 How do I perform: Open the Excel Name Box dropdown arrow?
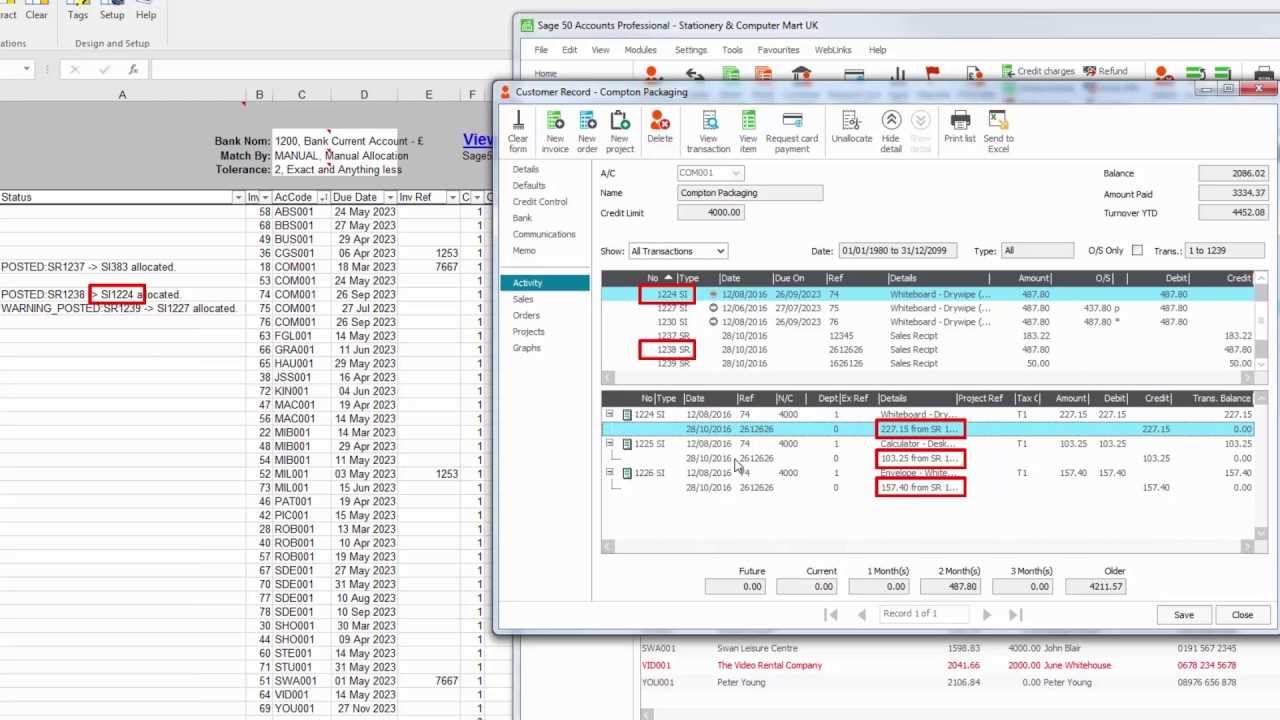(x=27, y=70)
